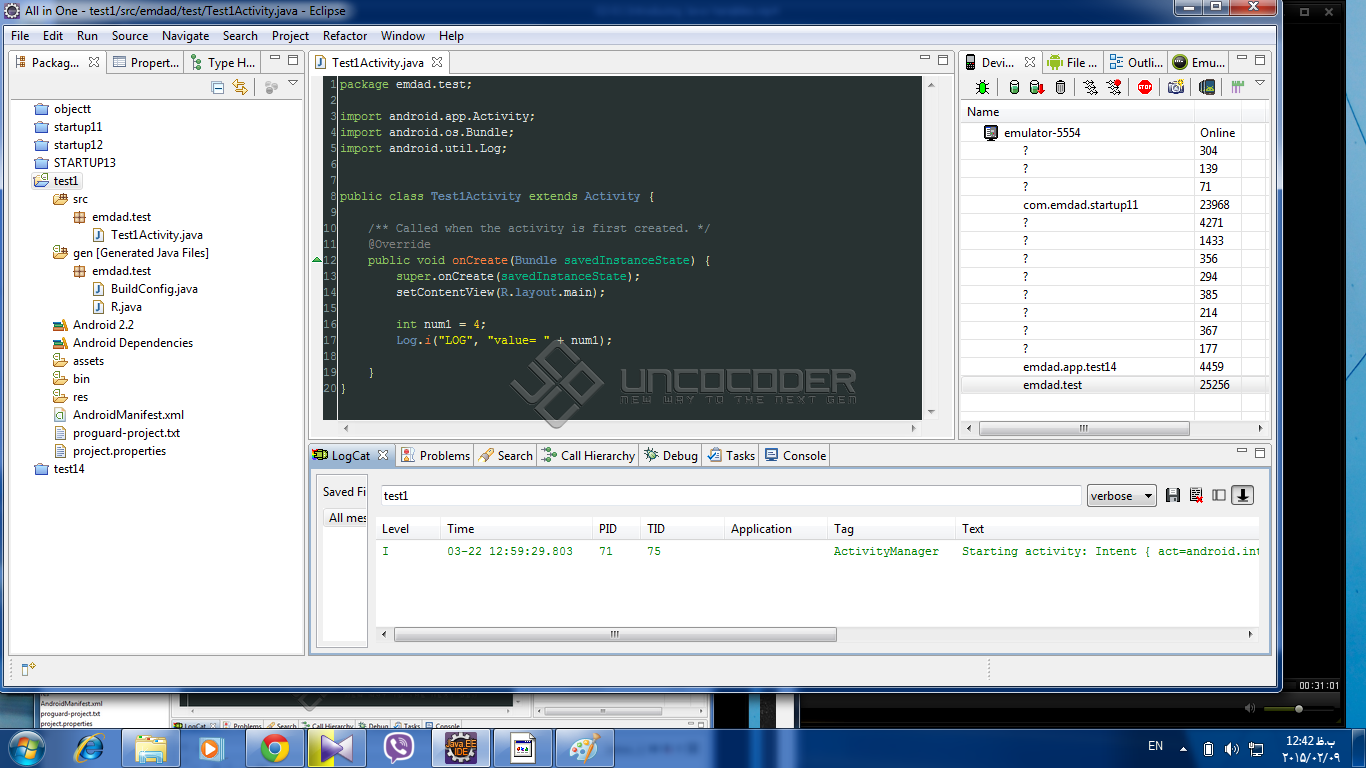Click the Devices panel horizontal scrollbar

[x=1084, y=429]
